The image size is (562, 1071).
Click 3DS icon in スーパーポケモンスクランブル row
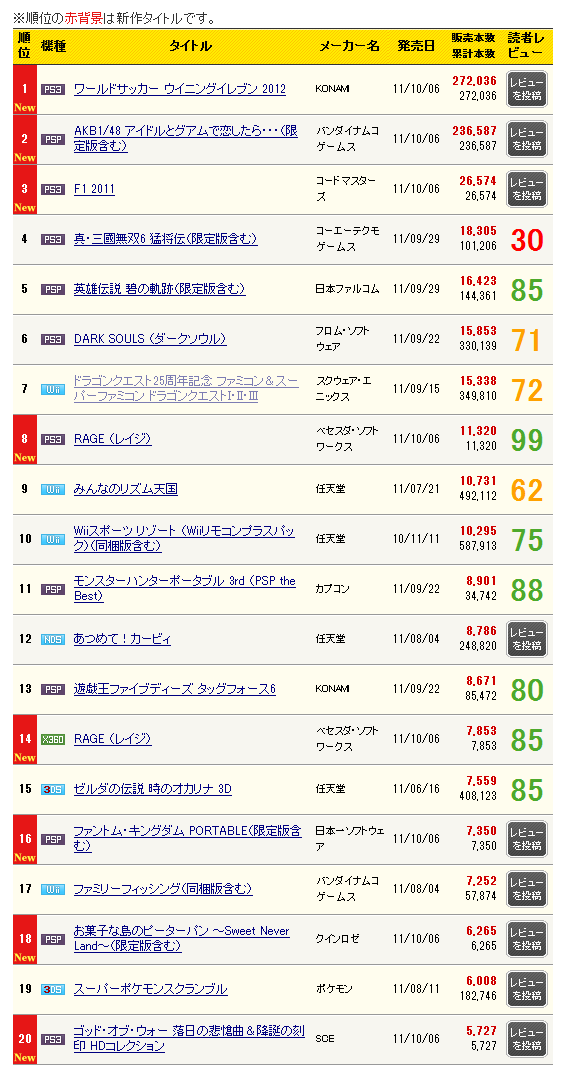(53, 989)
